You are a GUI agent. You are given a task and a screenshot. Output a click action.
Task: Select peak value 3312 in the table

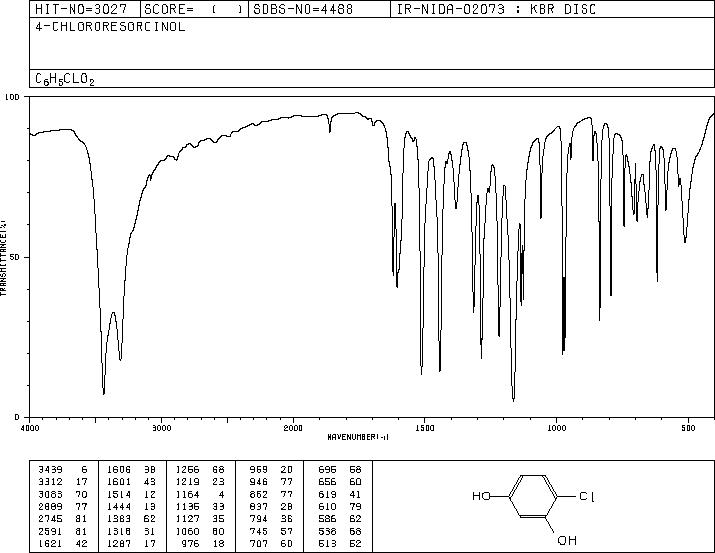tap(50, 482)
